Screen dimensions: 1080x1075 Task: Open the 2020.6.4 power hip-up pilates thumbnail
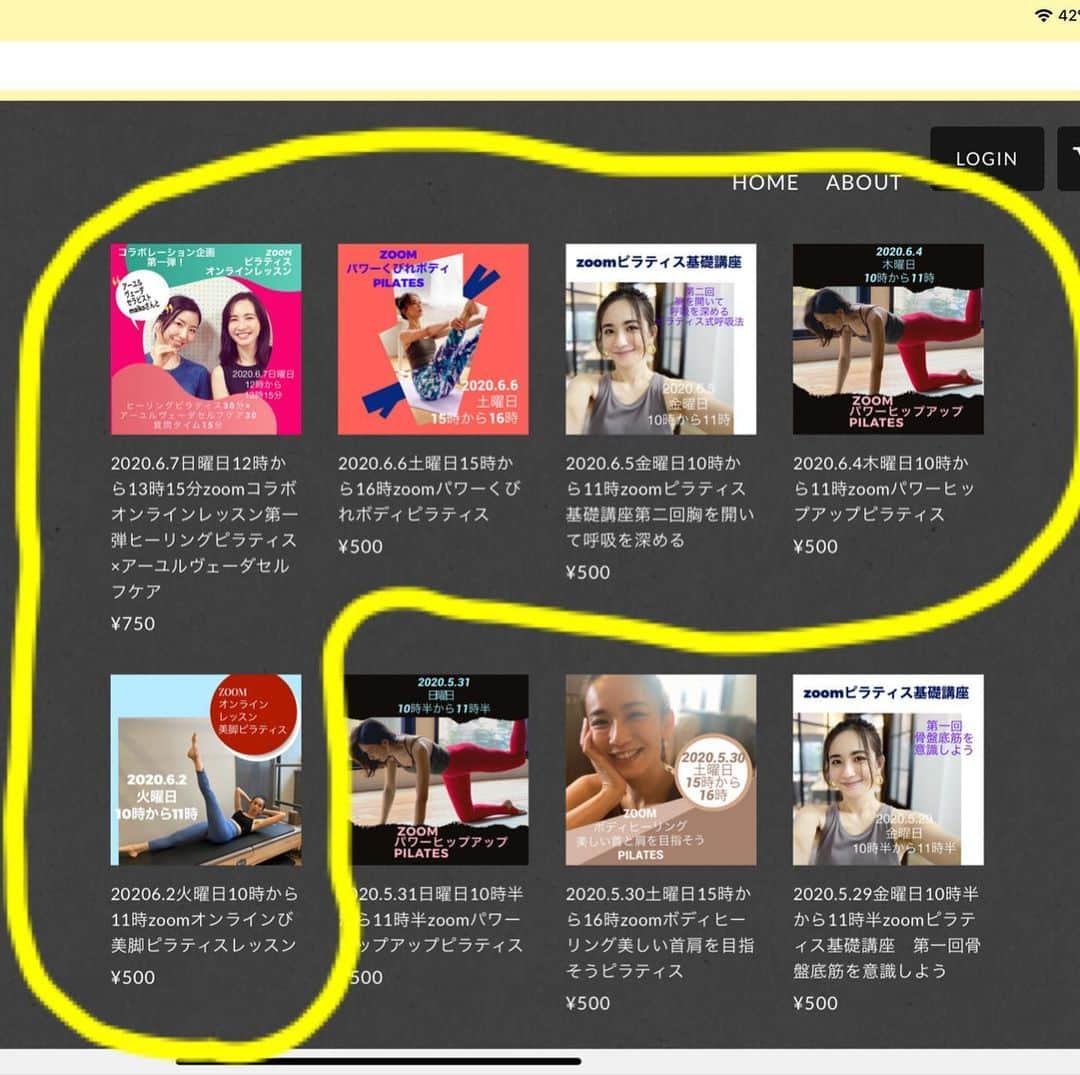(888, 339)
